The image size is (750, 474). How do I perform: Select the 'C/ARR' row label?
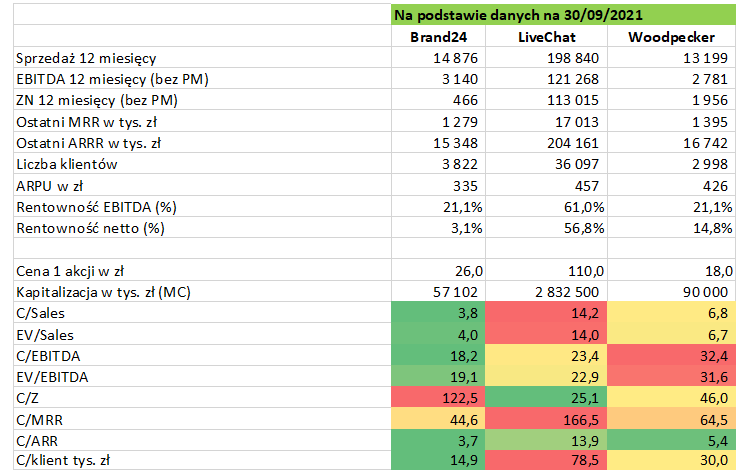pyautogui.click(x=37, y=441)
